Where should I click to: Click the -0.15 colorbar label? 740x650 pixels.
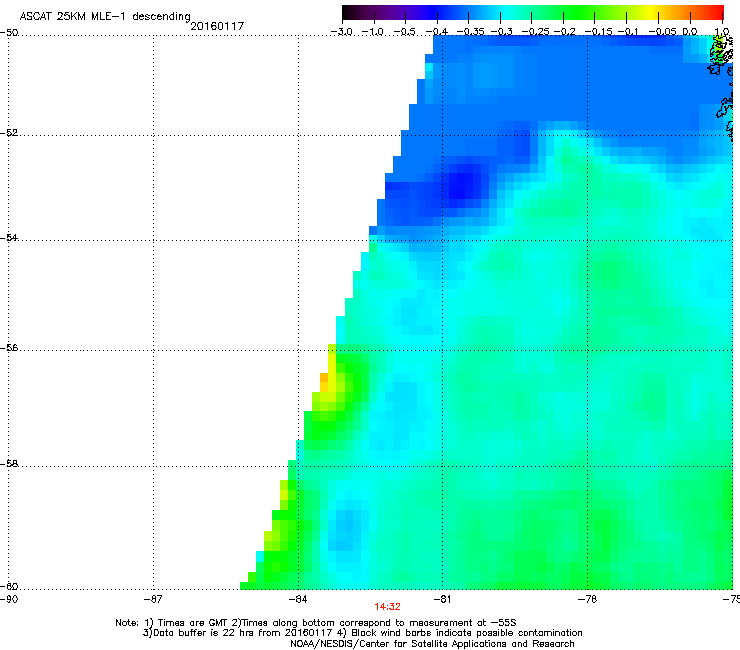click(x=598, y=32)
